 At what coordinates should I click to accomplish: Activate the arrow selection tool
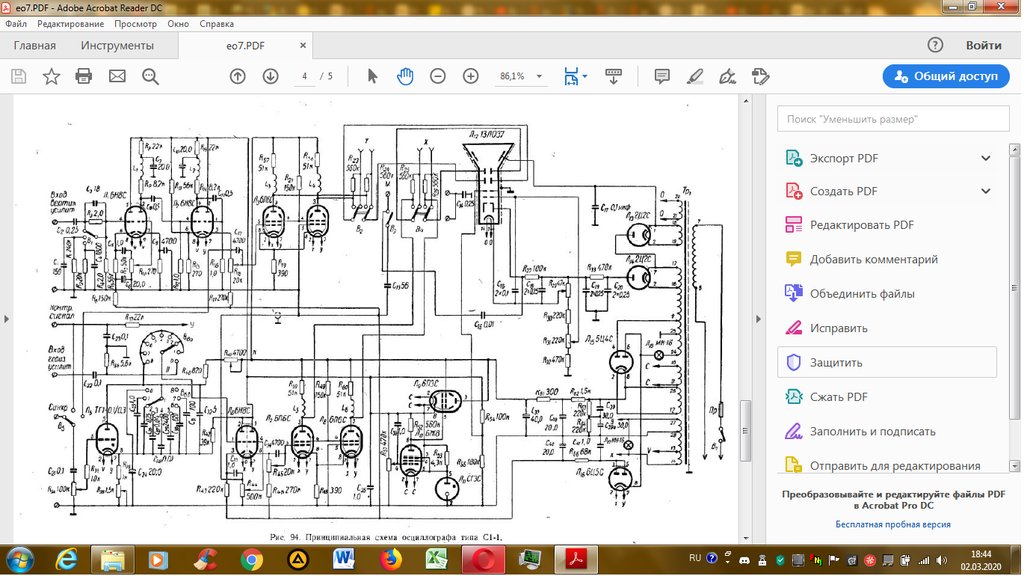pos(372,76)
